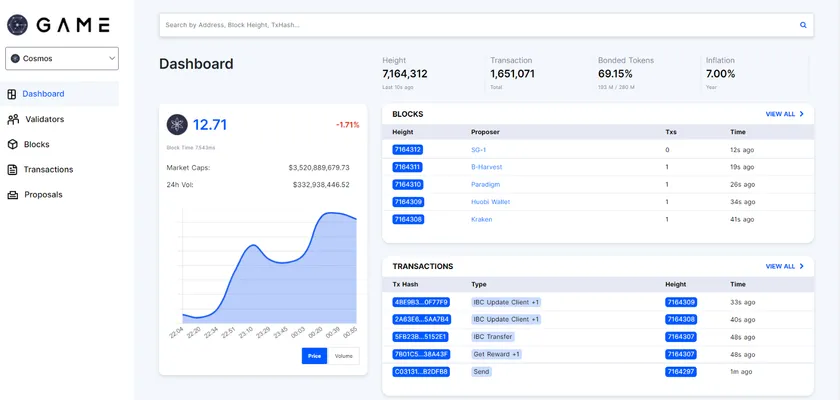
Task: Click the search magnifier icon
Action: [x=802, y=25]
